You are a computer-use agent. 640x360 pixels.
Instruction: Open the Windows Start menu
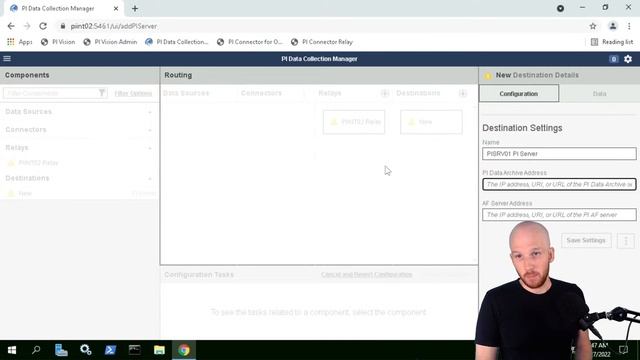(12, 350)
